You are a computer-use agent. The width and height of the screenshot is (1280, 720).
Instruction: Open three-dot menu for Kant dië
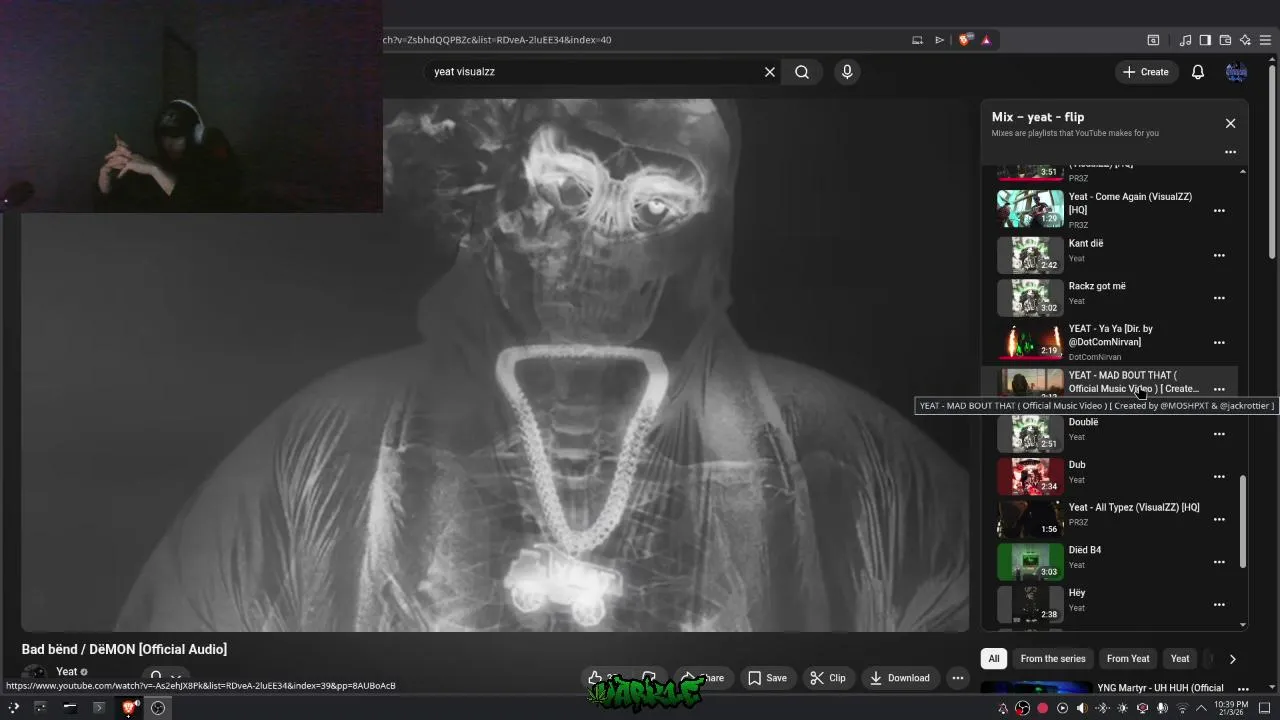pyautogui.click(x=1219, y=255)
